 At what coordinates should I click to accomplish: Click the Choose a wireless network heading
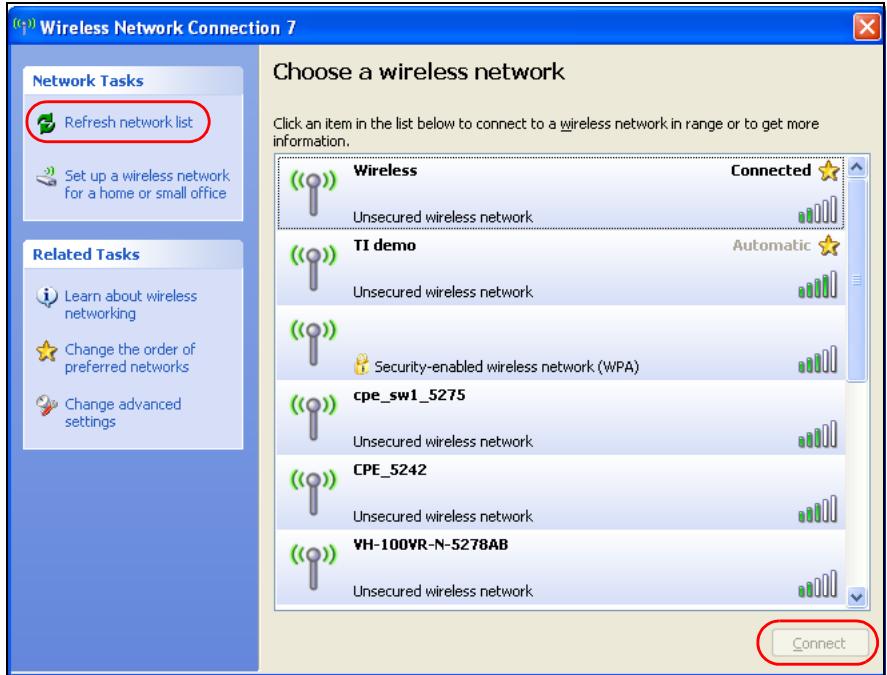tap(419, 72)
